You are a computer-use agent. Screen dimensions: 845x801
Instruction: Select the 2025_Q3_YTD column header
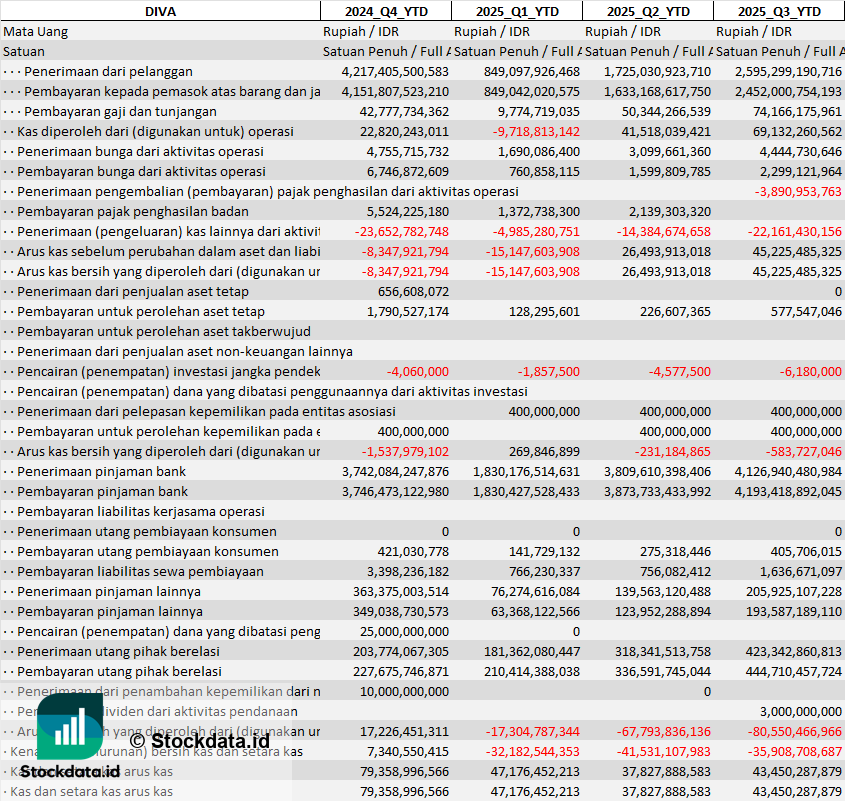coord(779,11)
